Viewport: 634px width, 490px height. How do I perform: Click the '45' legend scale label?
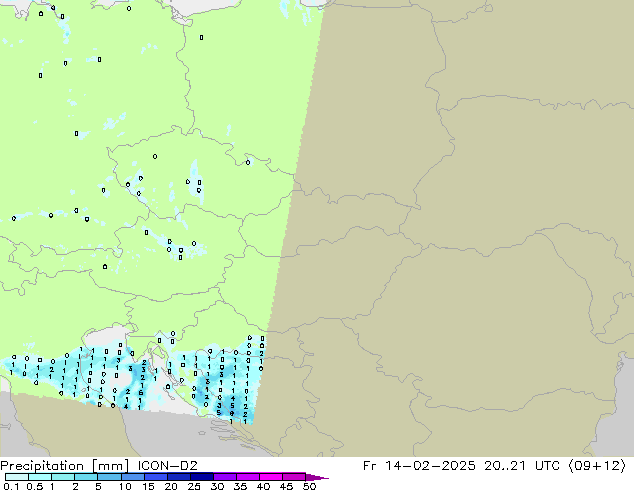click(x=286, y=486)
